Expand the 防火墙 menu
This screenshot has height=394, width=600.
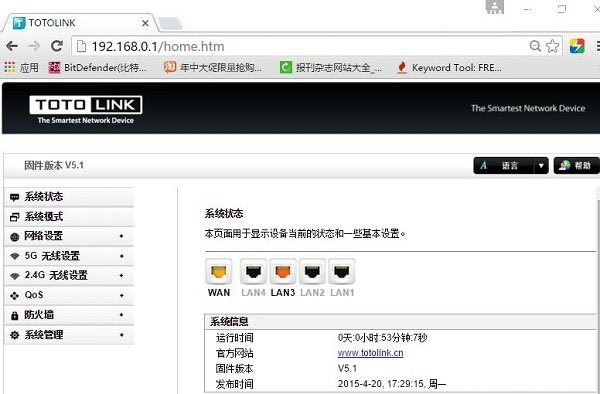point(69,315)
